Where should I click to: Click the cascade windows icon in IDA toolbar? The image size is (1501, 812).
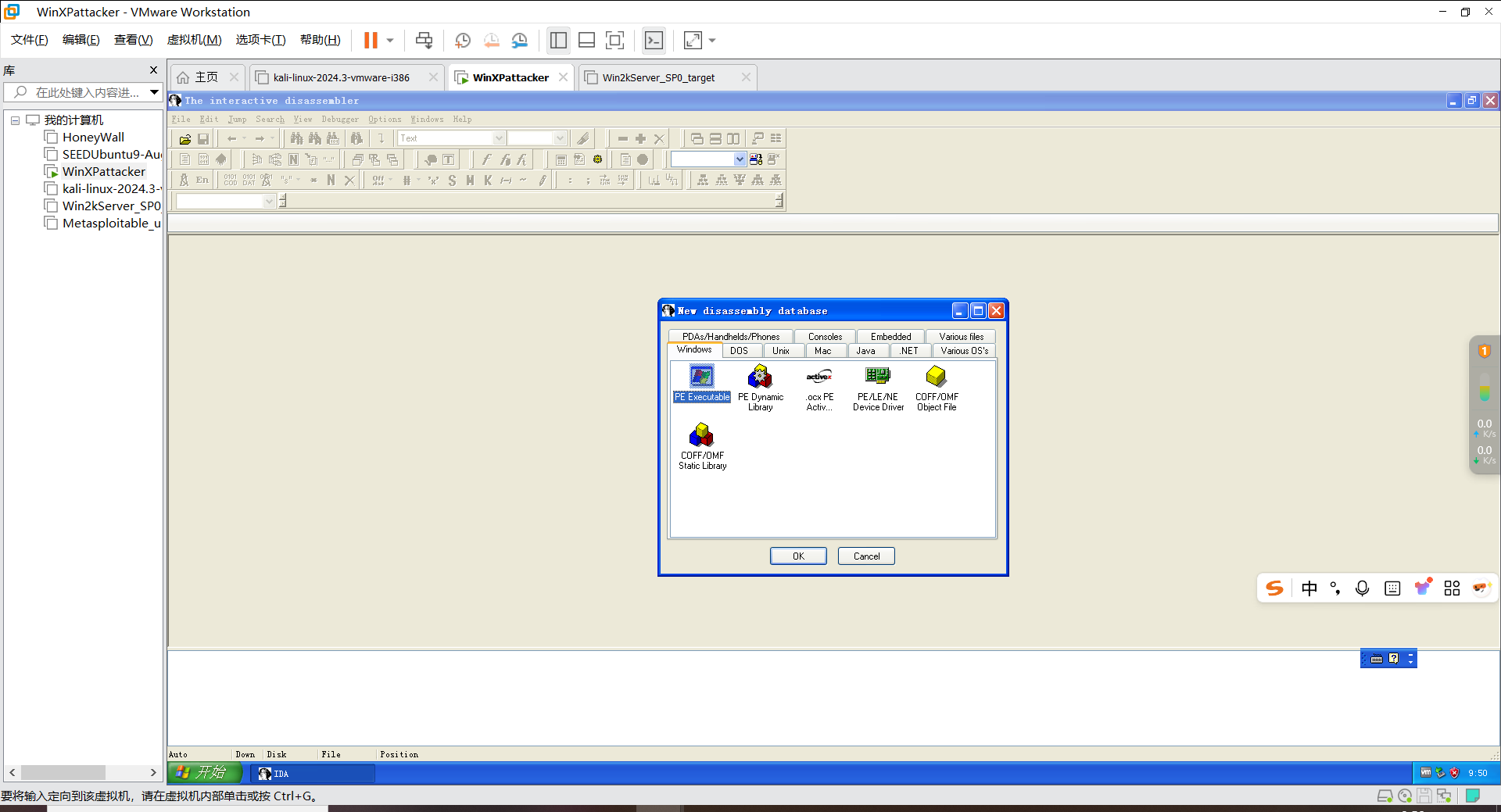click(x=697, y=138)
